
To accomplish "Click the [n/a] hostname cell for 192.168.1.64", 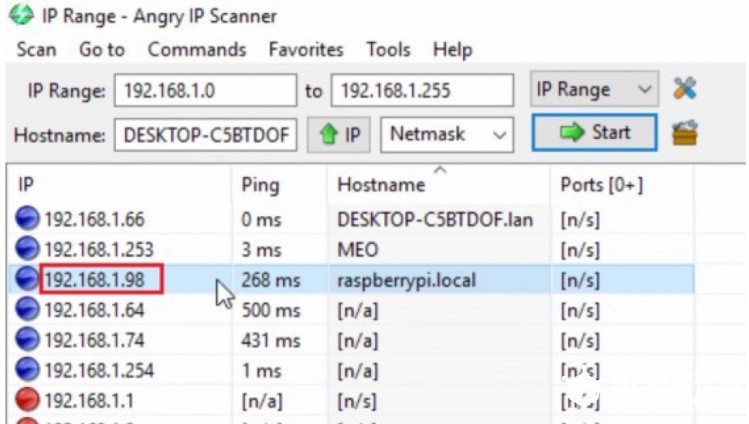I will coord(358,311).
